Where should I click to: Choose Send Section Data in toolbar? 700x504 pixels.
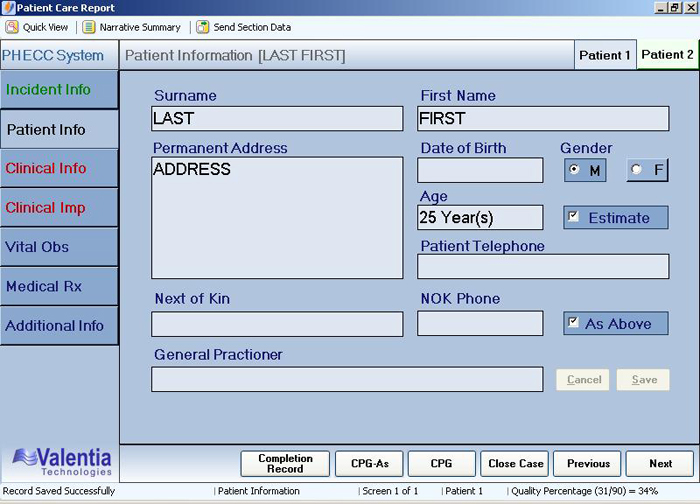[x=244, y=27]
